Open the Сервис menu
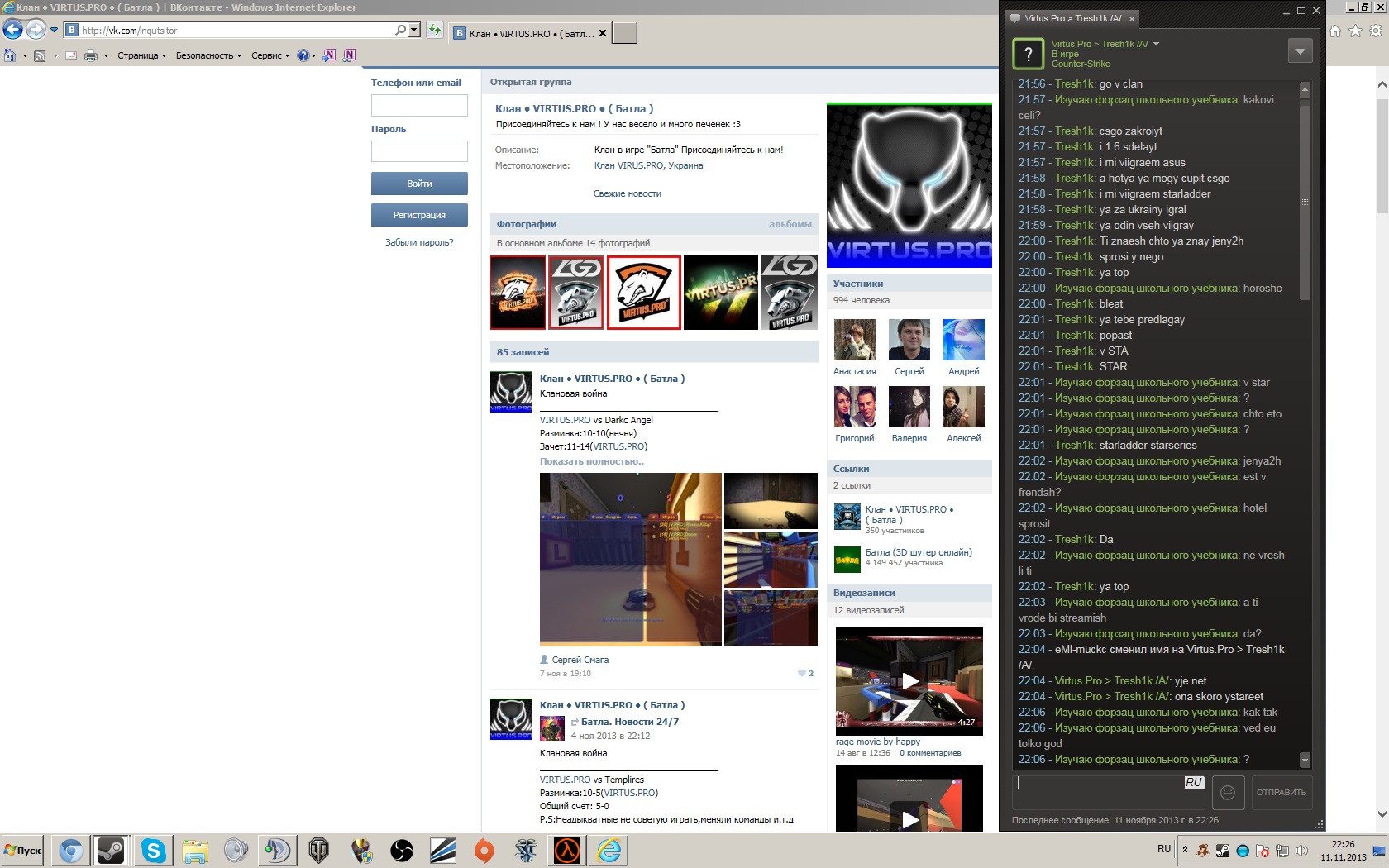Viewport: 1389px width, 868px height. [270, 55]
